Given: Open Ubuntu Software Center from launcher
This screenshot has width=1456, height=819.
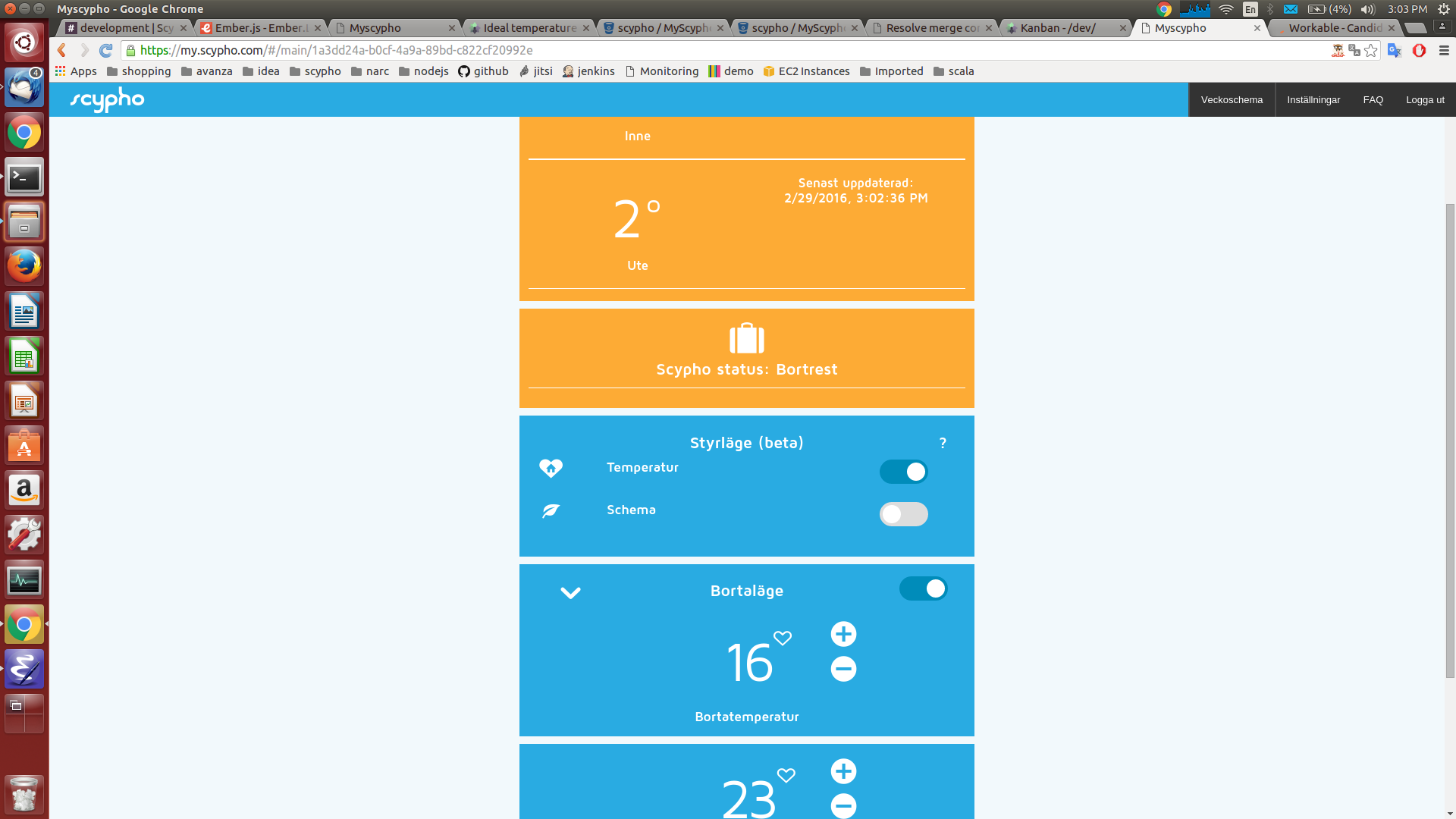Looking at the screenshot, I should click(x=24, y=445).
